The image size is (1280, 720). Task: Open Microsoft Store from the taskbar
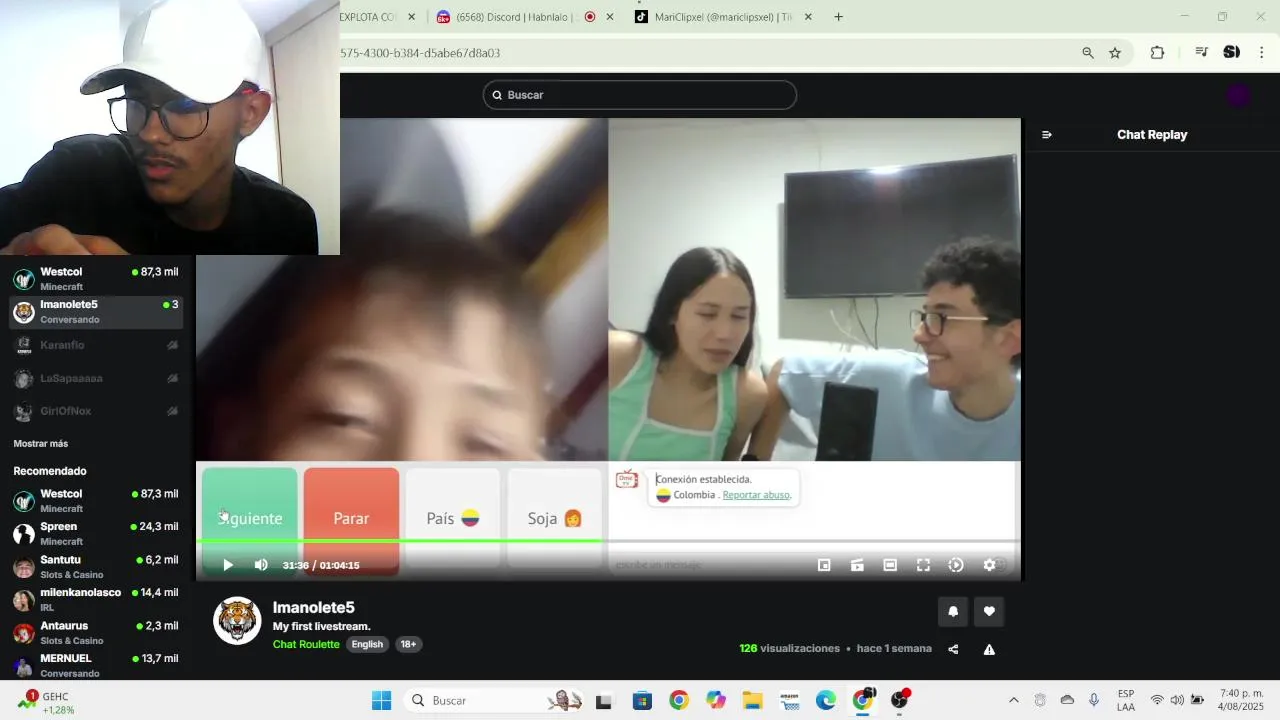point(642,700)
